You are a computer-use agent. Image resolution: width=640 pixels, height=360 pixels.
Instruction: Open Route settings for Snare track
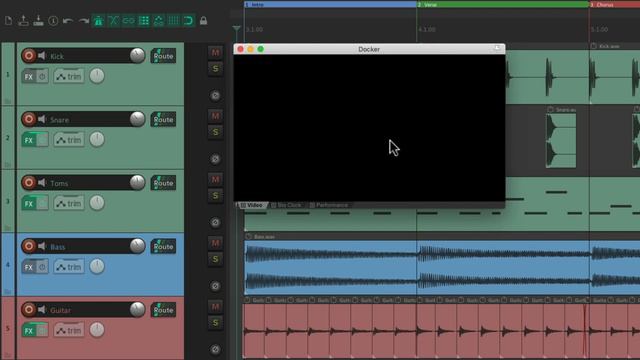pyautogui.click(x=163, y=120)
